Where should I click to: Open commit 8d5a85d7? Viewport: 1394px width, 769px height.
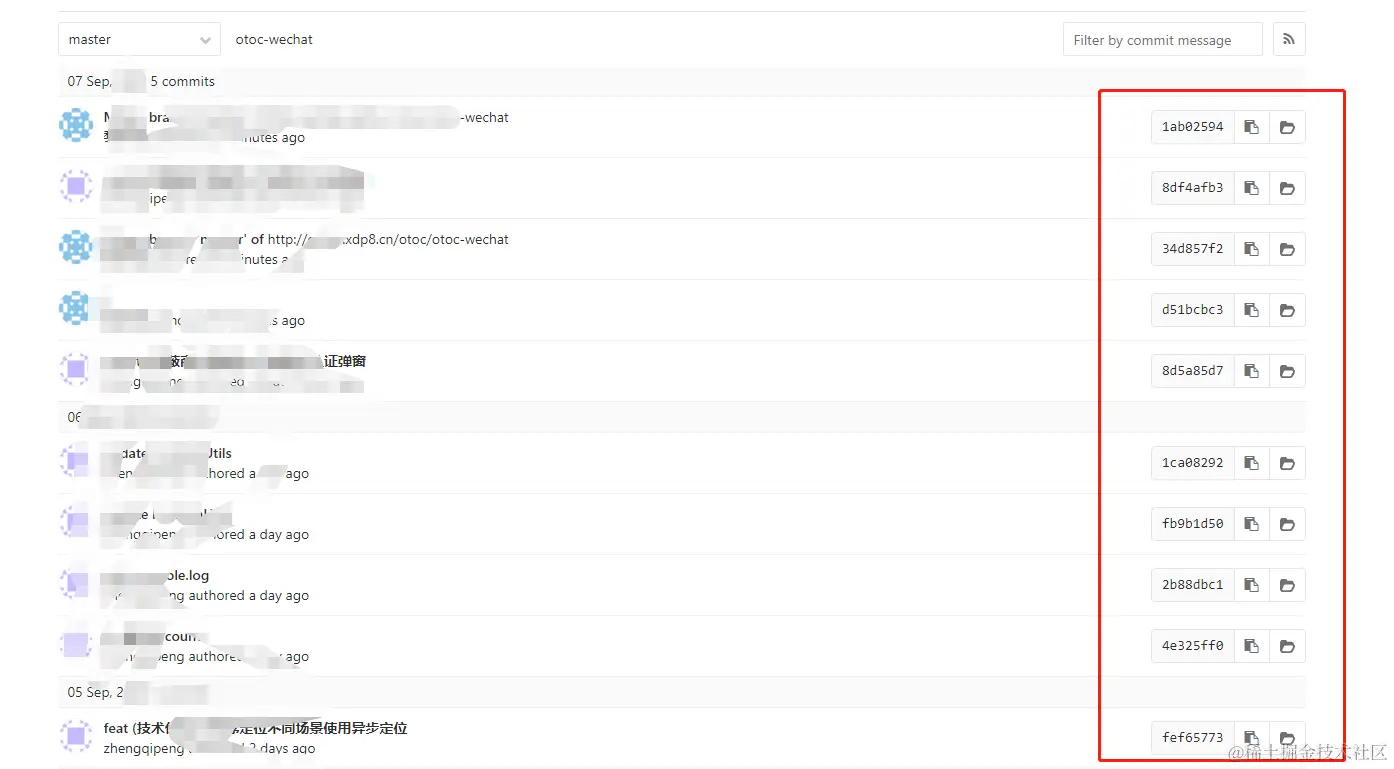click(x=1192, y=371)
